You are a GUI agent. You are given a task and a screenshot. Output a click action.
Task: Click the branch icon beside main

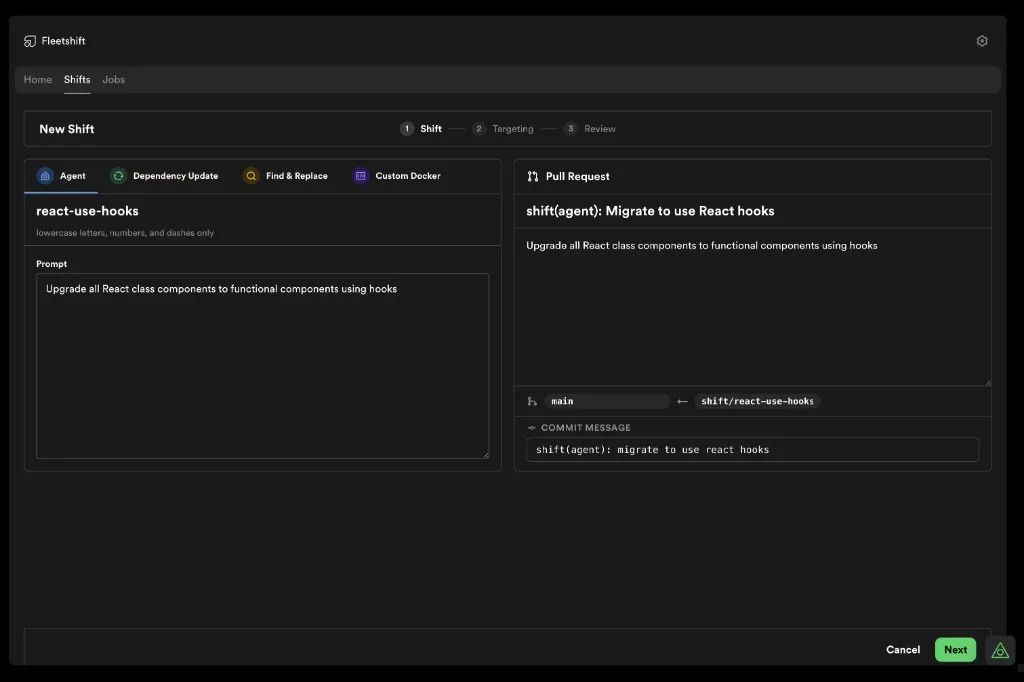point(532,401)
